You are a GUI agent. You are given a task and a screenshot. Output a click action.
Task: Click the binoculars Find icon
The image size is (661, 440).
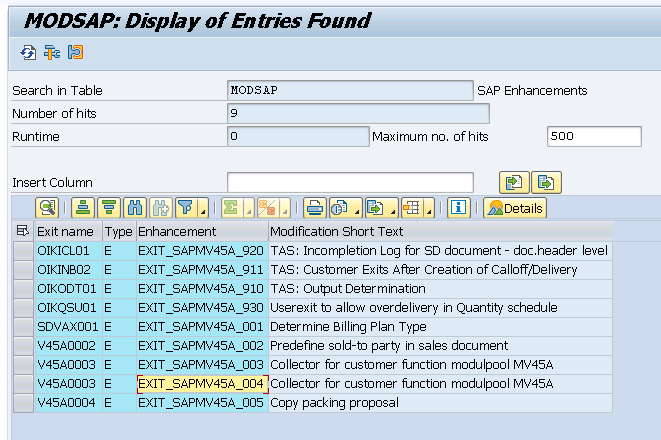pyautogui.click(x=135, y=208)
